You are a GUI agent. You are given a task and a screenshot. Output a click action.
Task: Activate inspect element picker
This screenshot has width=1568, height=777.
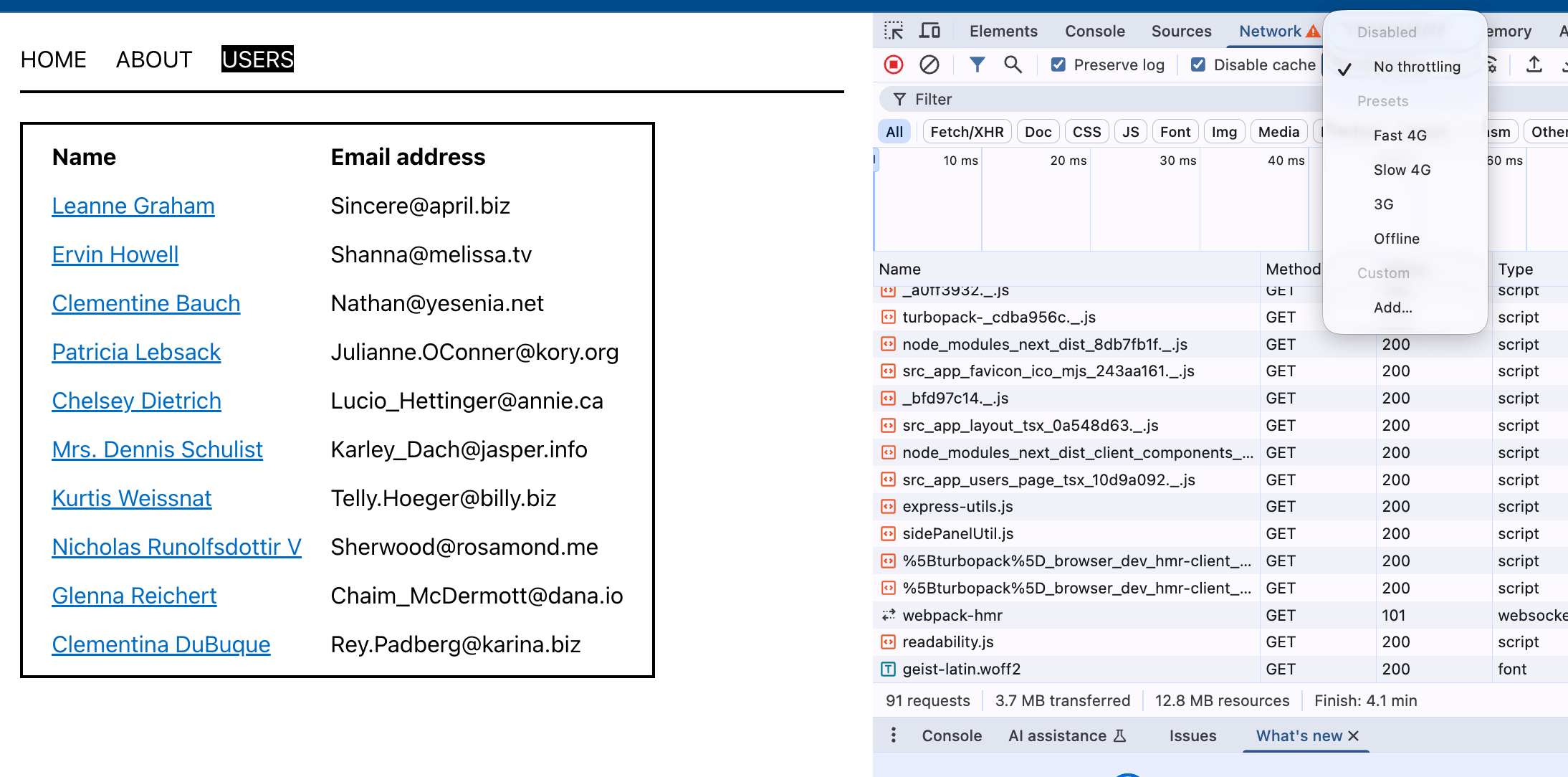pos(894,31)
